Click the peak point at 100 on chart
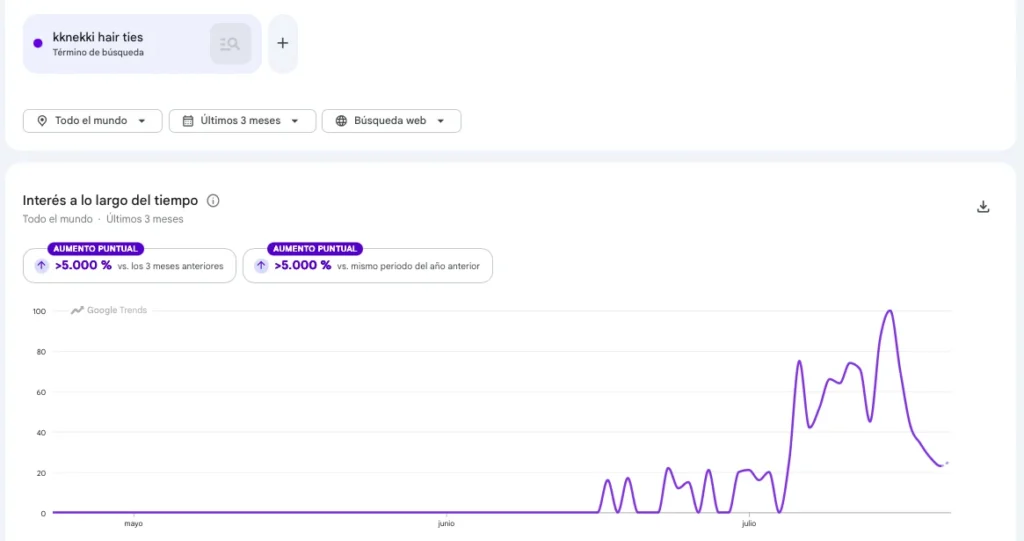Image resolution: width=1024 pixels, height=541 pixels. [x=889, y=311]
